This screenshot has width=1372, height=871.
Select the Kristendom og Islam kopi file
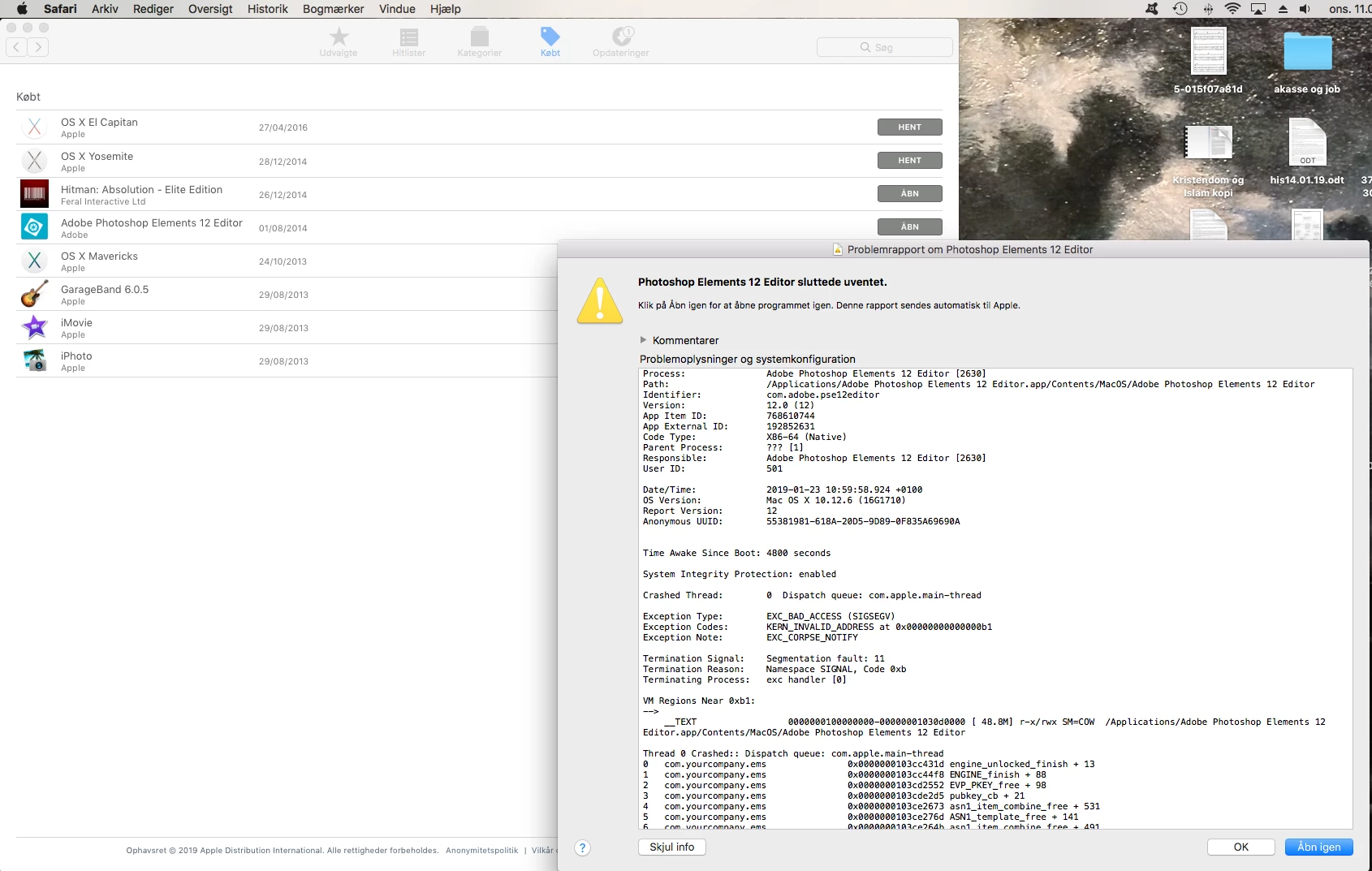[1208, 162]
